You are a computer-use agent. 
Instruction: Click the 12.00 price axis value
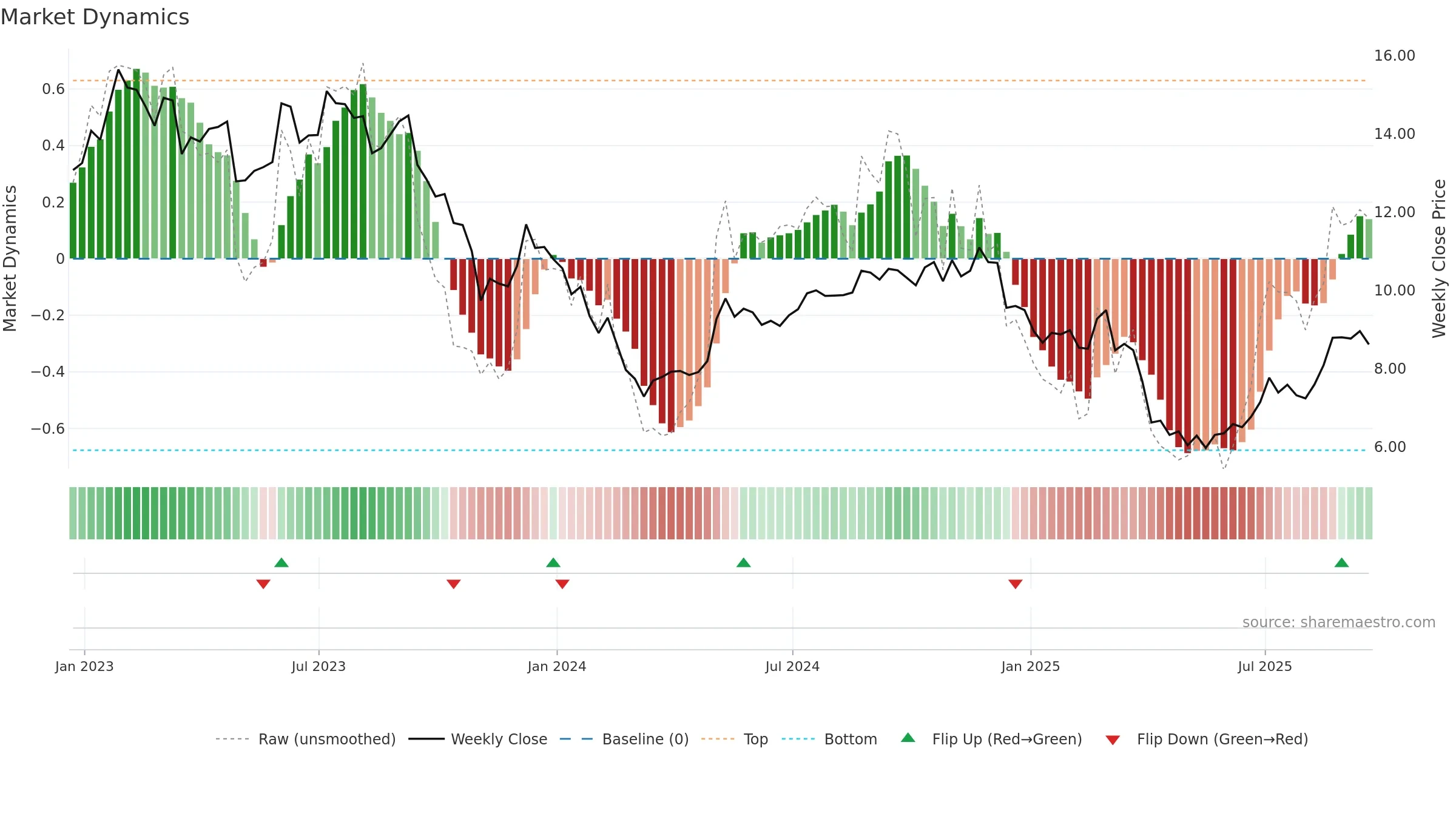1395,212
